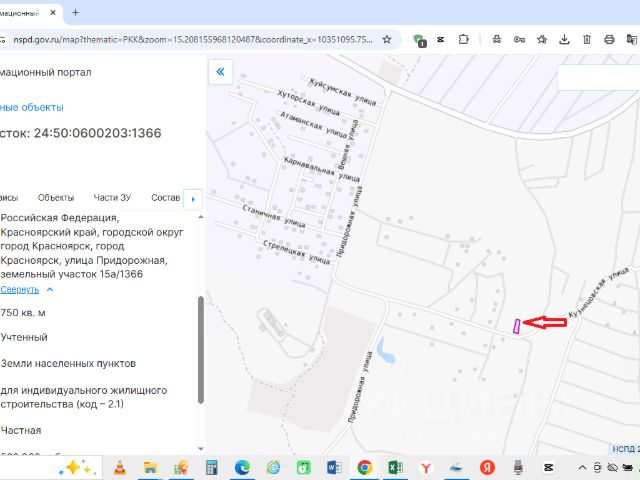Open the Translate page icon
Viewport: 640px width, 480px height.
coord(632,40)
